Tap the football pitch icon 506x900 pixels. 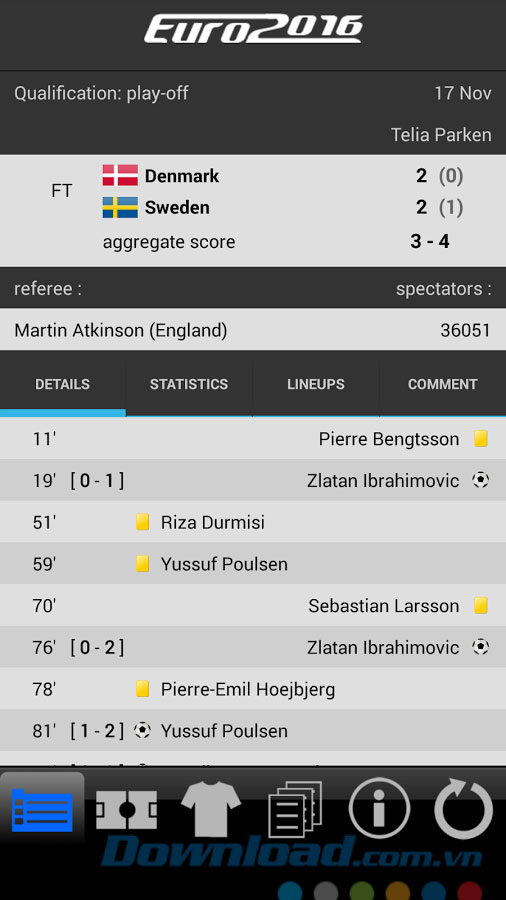126,810
